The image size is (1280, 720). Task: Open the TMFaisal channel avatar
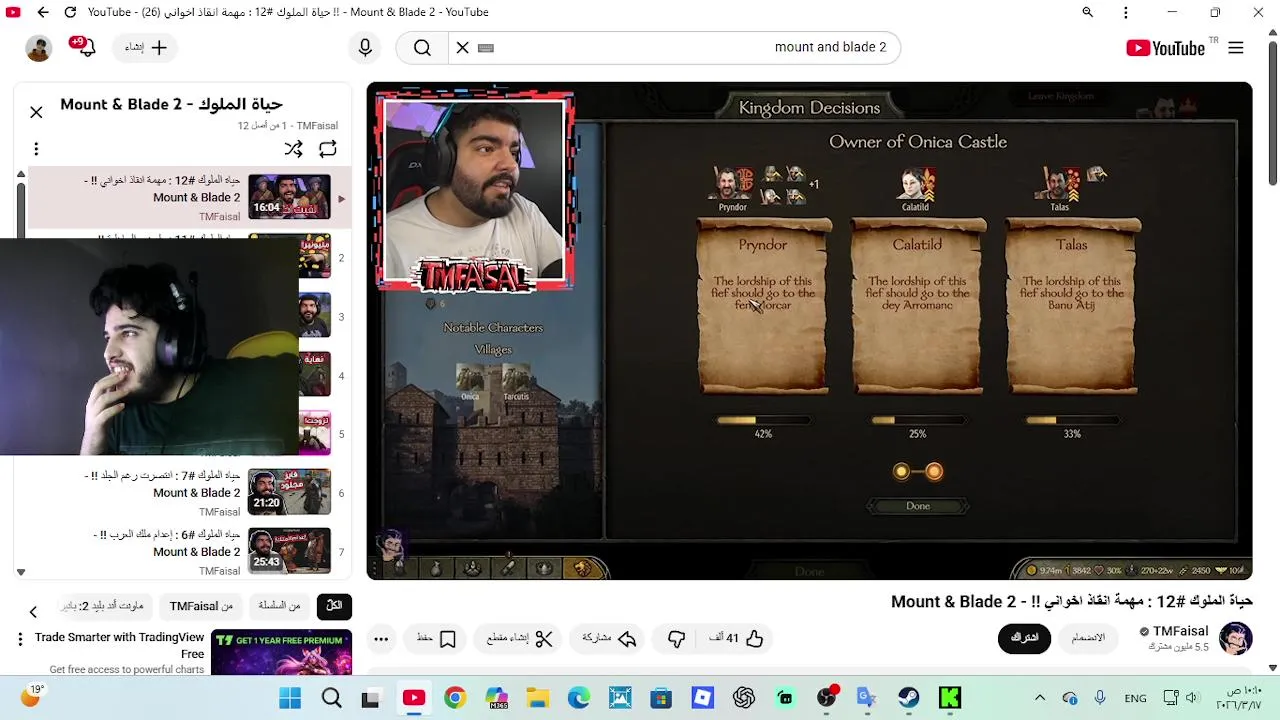pos(1236,638)
